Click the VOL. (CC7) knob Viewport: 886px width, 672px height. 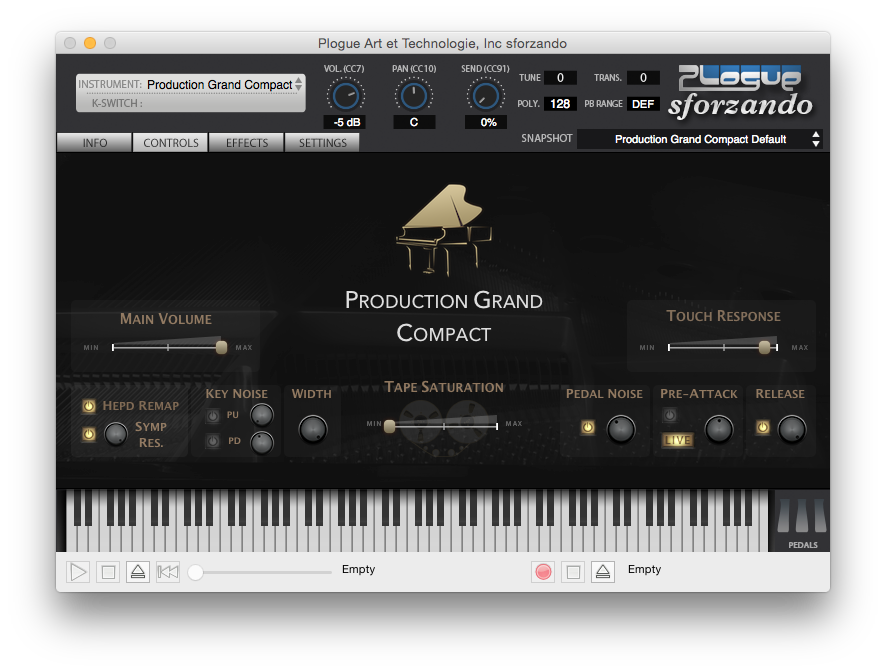[x=345, y=96]
